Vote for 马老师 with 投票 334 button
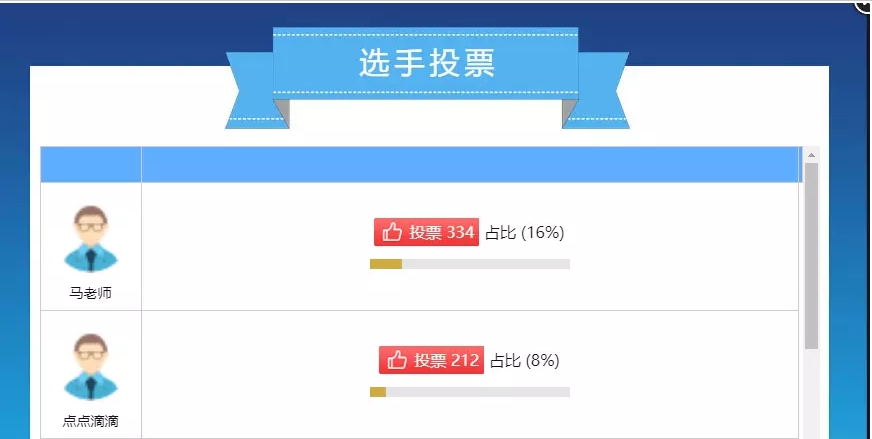Viewport: 872px width, 439px height. tap(426, 232)
